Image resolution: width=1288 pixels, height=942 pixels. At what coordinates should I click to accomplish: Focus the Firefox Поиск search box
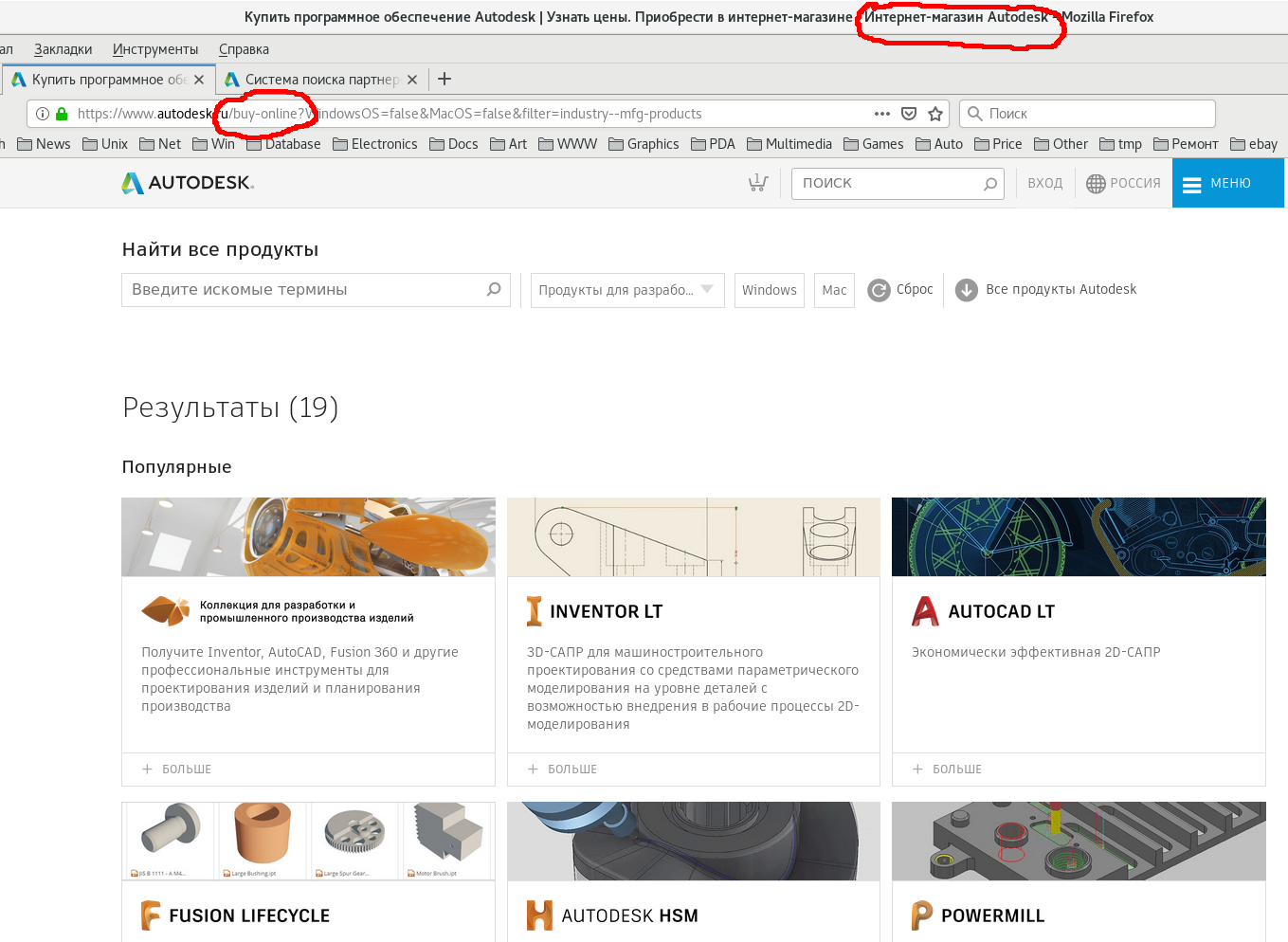tap(1087, 114)
